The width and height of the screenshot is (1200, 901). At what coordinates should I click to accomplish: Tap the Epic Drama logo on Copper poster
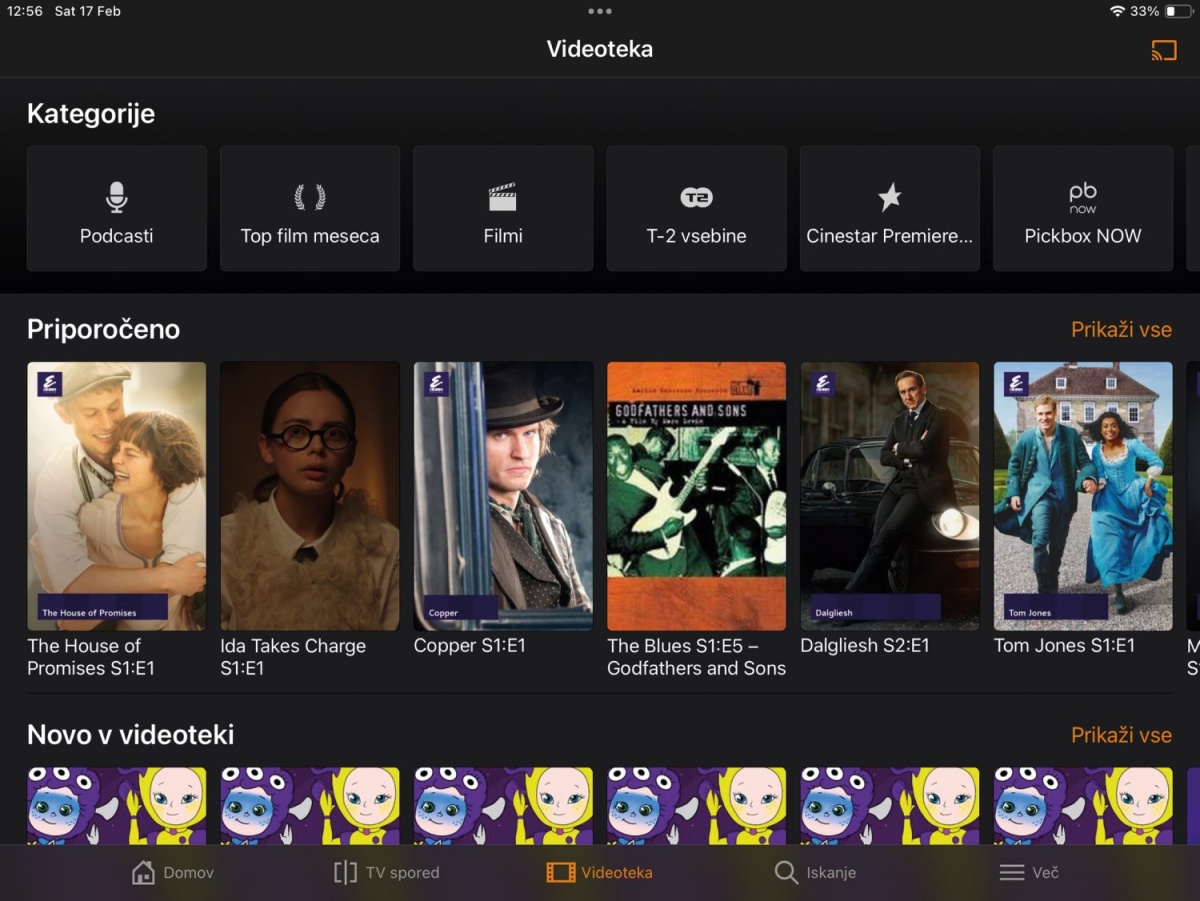tap(435, 385)
